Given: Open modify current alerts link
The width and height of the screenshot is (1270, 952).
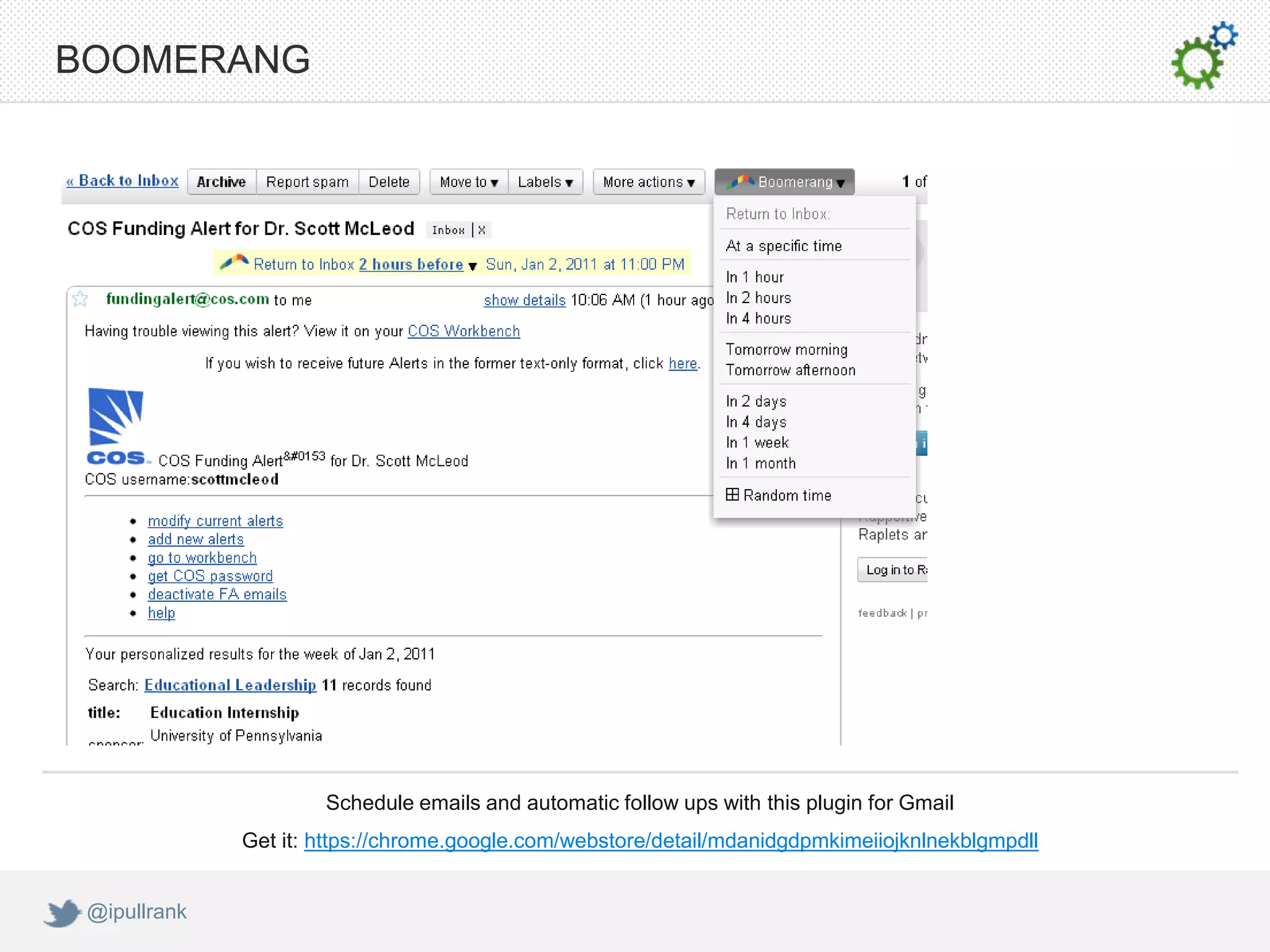Looking at the screenshot, I should coord(215,521).
